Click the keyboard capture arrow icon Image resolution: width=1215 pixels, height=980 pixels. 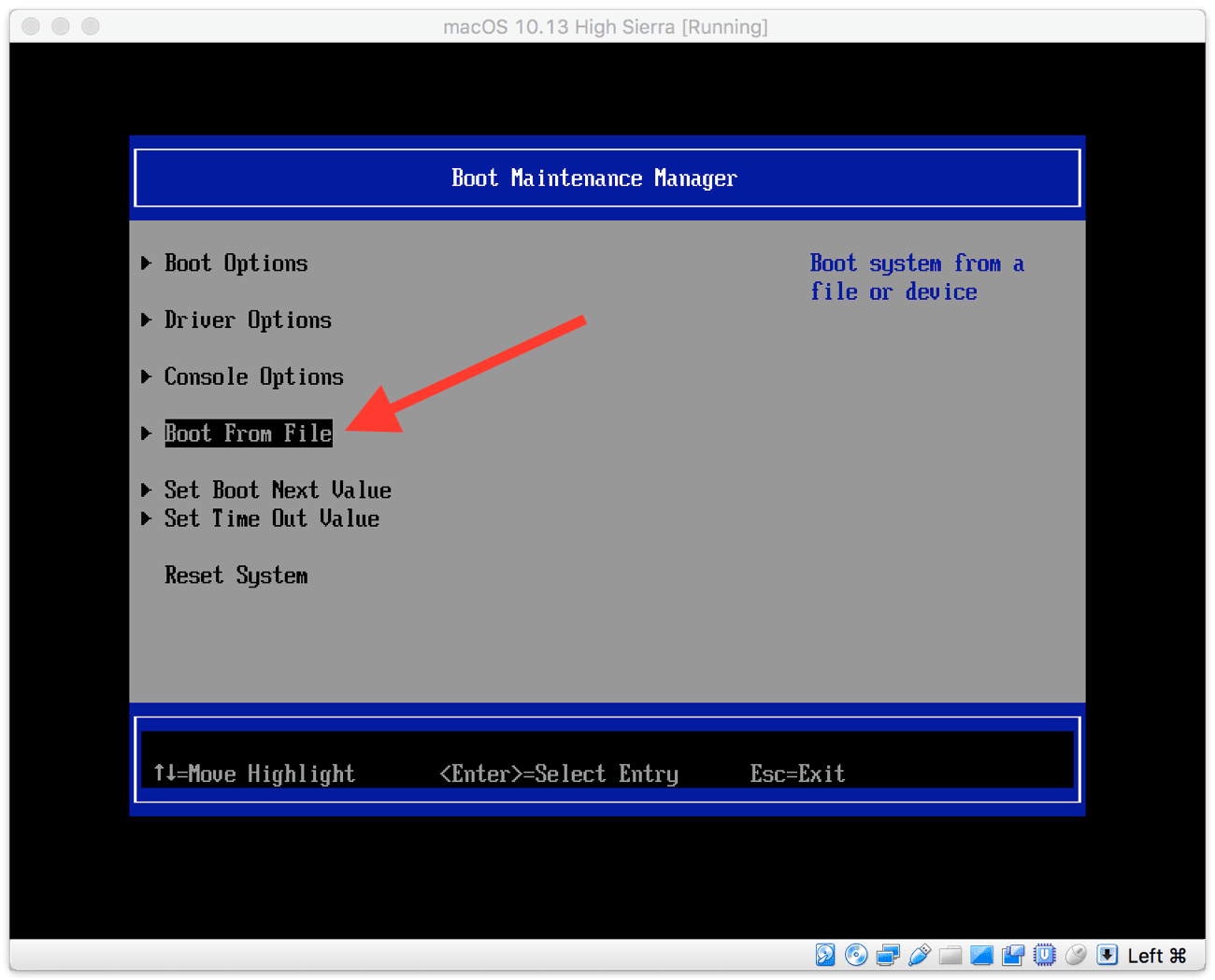pos(1108,955)
